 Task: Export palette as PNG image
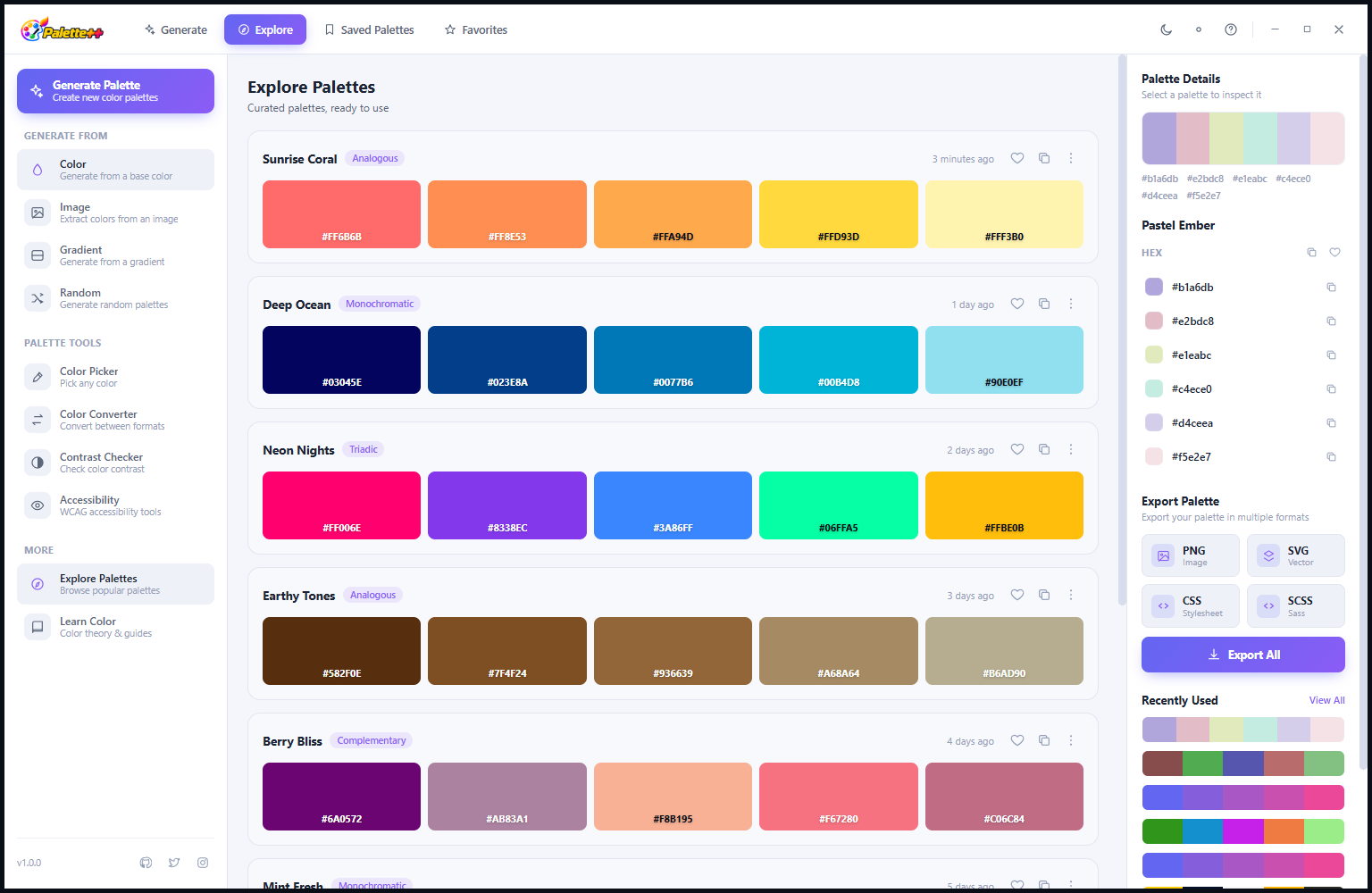pos(1190,555)
